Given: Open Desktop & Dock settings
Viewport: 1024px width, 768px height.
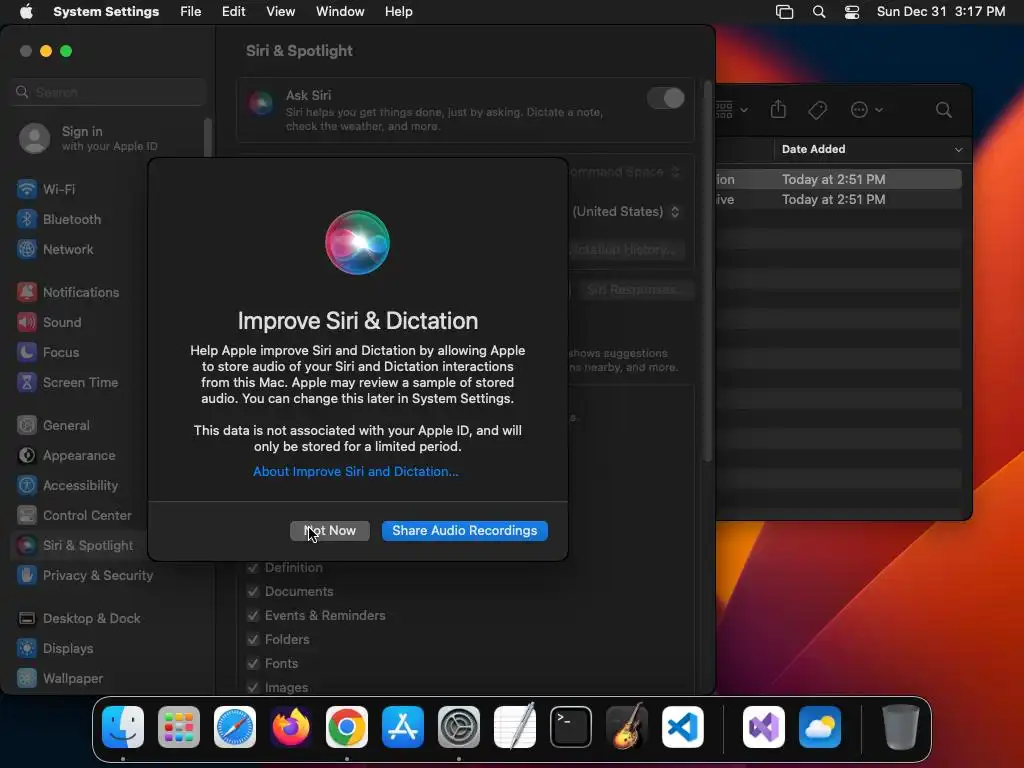Looking at the screenshot, I should pyautogui.click(x=78, y=618).
